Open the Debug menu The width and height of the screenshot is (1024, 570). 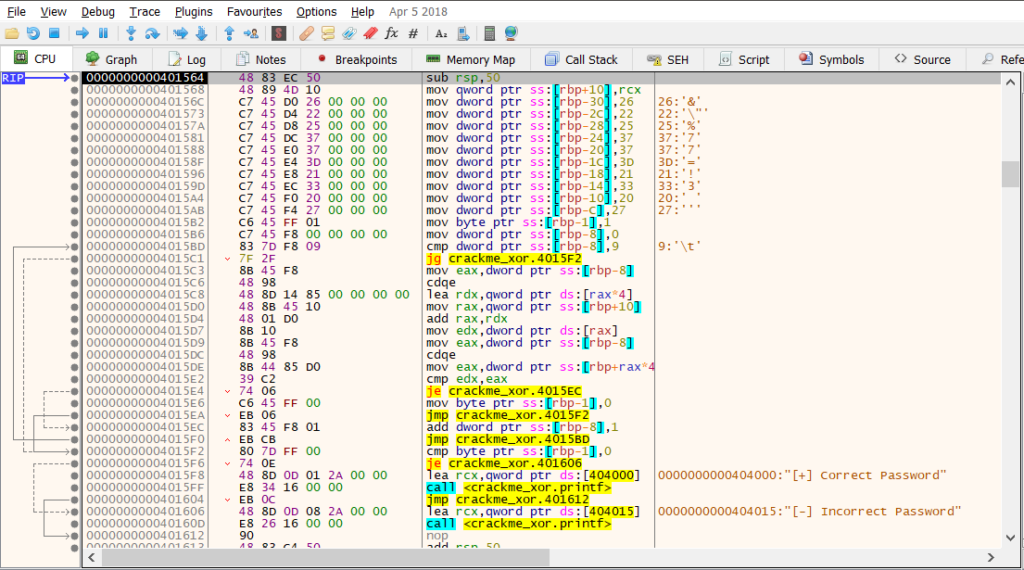(x=98, y=11)
